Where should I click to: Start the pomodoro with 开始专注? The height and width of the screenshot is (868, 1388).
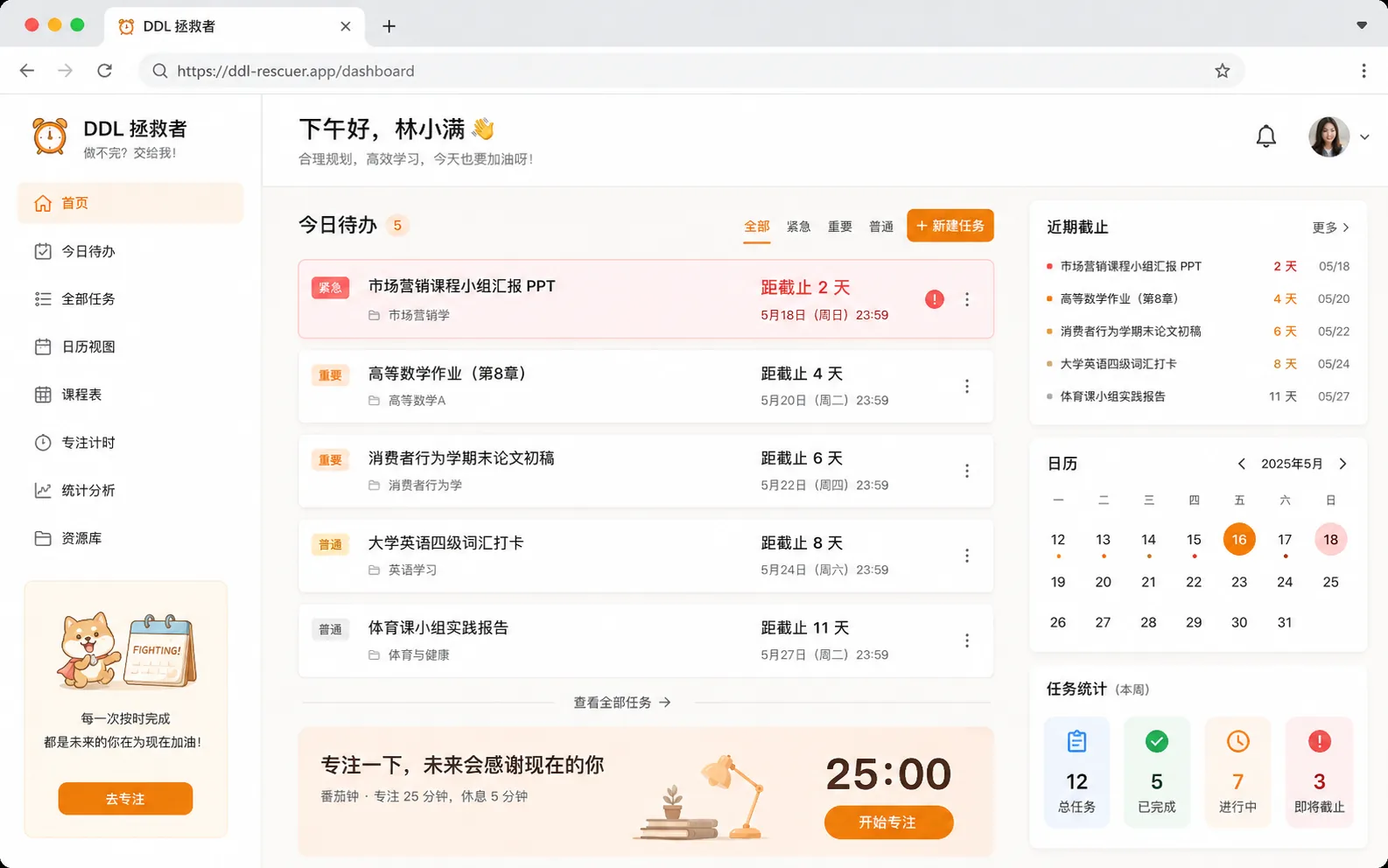coord(888,822)
